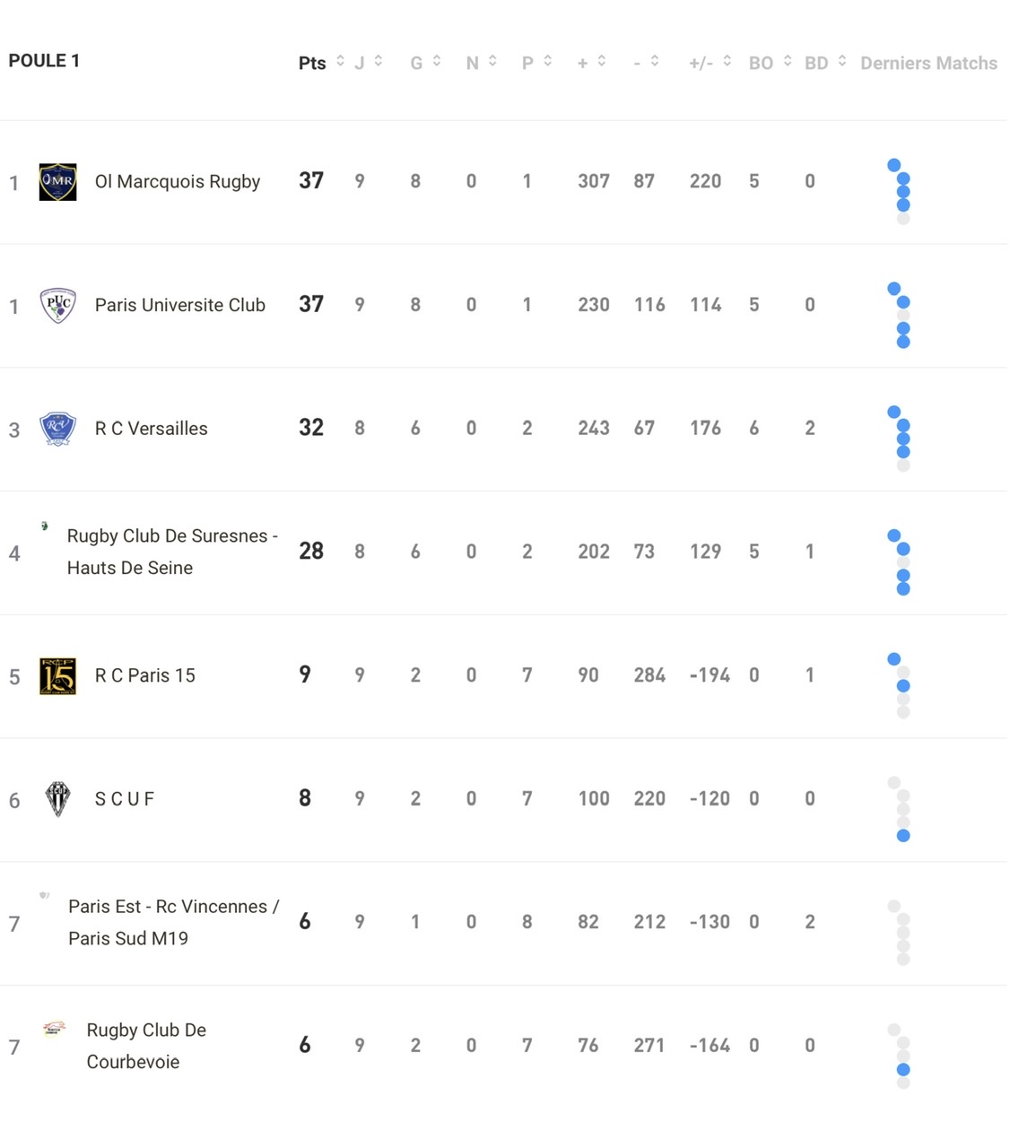Screen dimensions: 1036x1148
Task: Click the R C Paris 15 logo
Action: 57,676
